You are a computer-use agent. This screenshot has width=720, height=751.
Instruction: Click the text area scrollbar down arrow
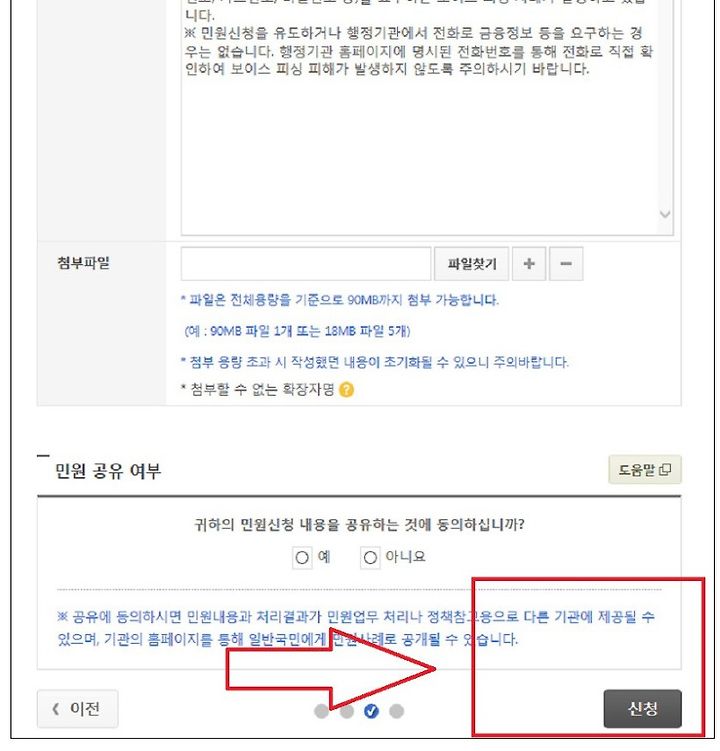pyautogui.click(x=665, y=214)
